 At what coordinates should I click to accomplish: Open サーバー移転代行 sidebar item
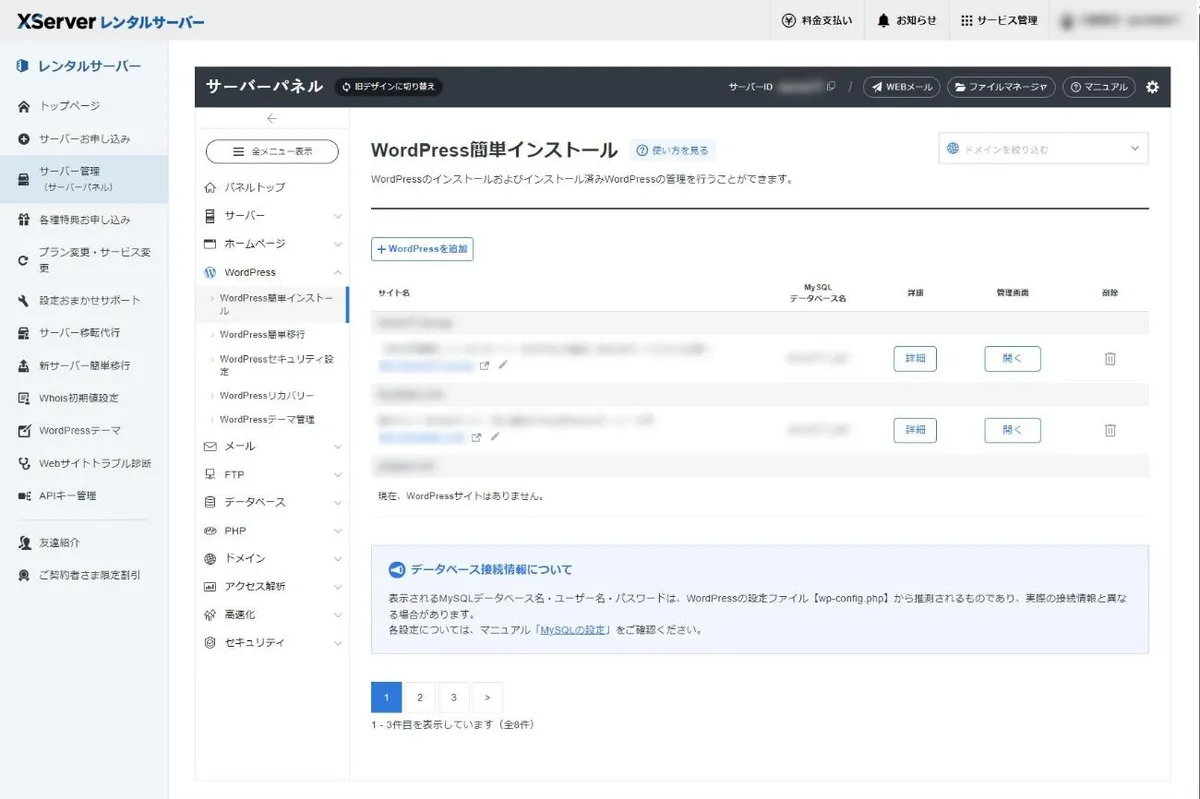tap(84, 333)
